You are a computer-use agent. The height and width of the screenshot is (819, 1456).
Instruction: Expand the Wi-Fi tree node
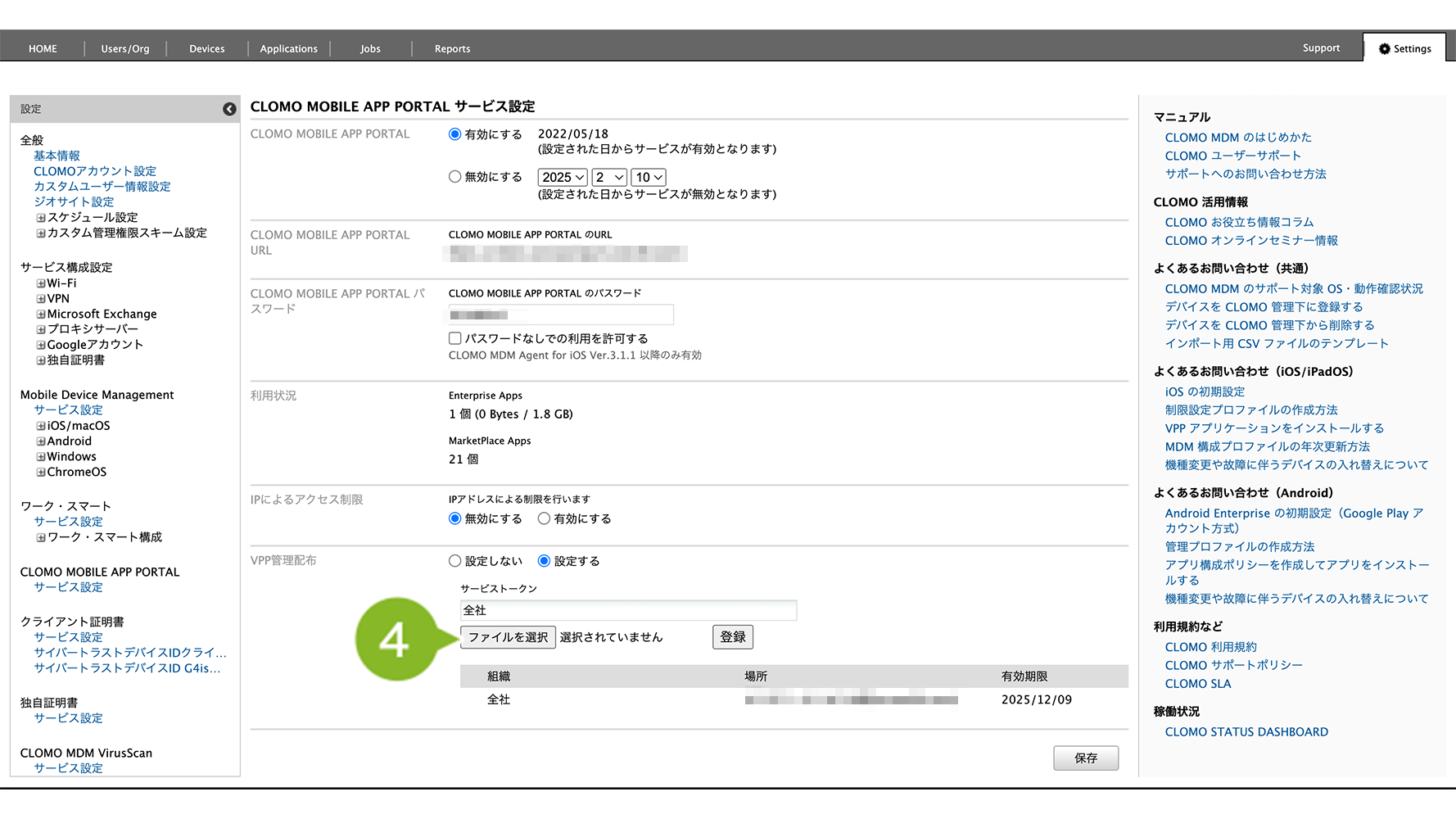40,283
